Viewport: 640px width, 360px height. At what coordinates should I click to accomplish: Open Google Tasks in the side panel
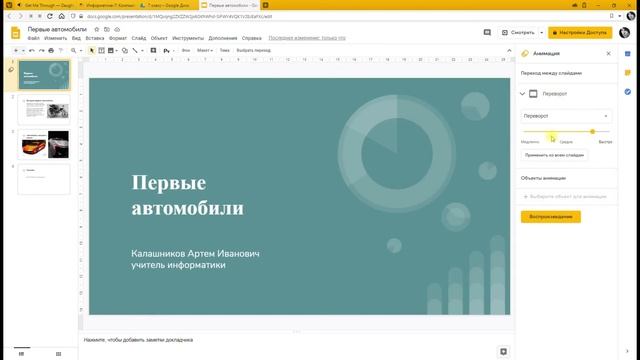(628, 92)
